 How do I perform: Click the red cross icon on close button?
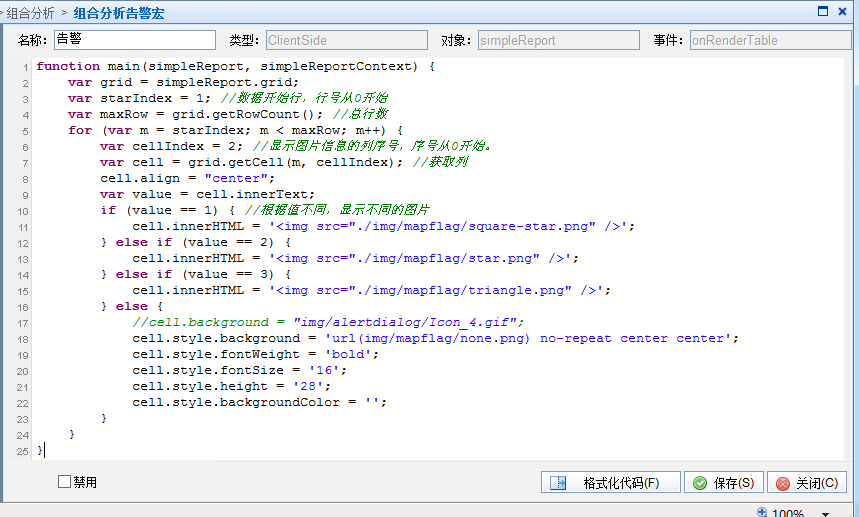pyautogui.click(x=783, y=483)
